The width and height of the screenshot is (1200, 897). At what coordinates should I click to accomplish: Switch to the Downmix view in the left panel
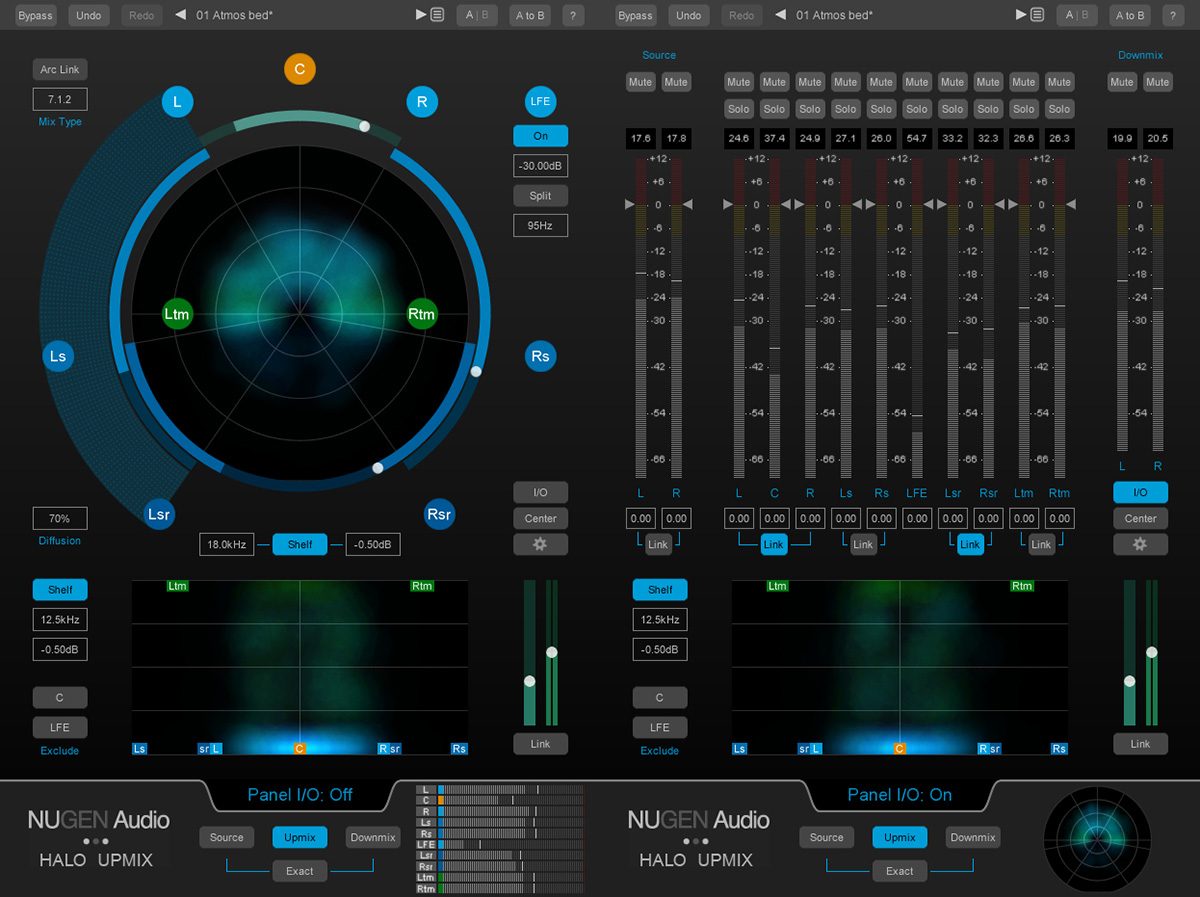point(373,838)
